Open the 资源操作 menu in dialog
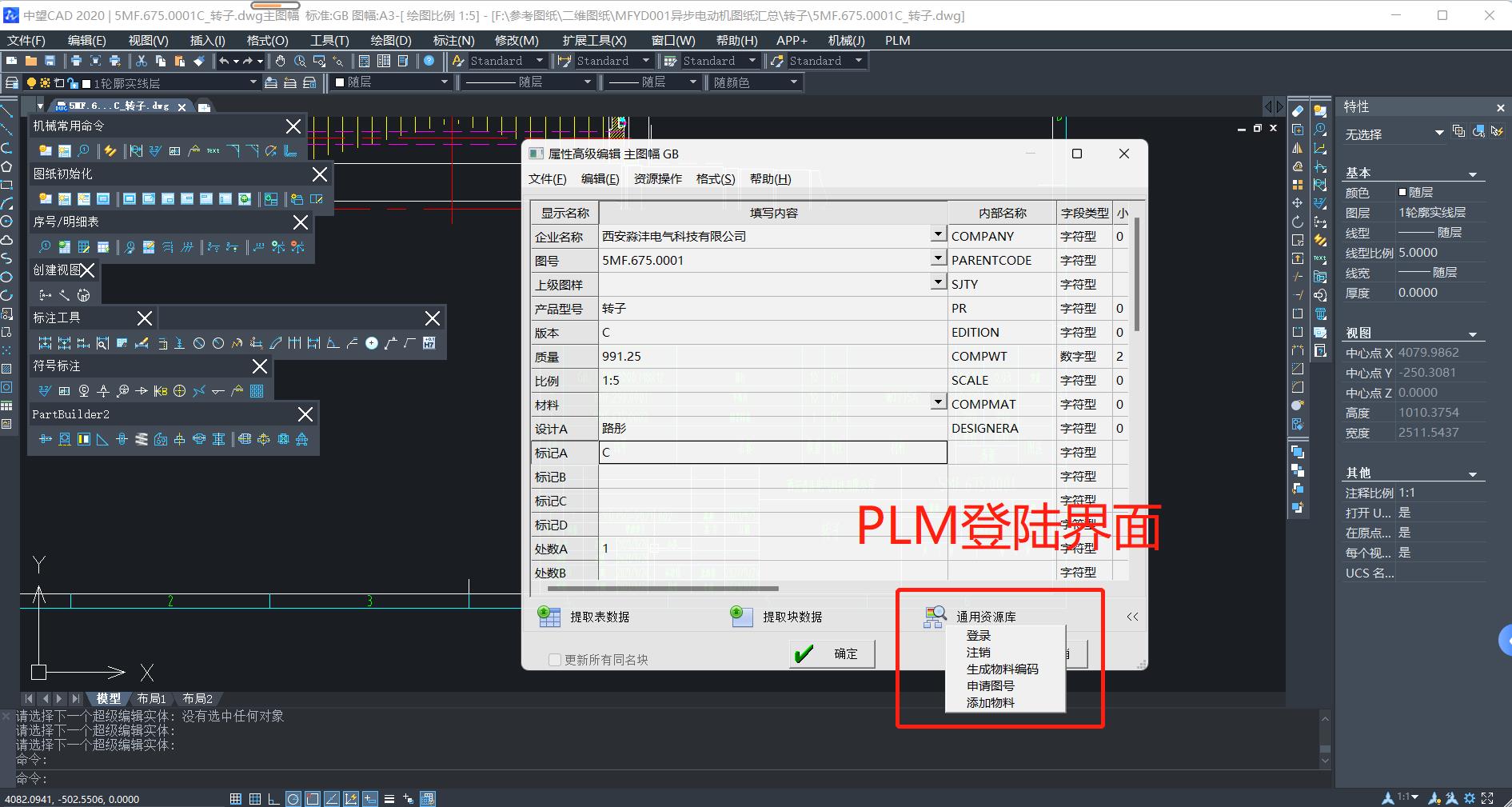The width and height of the screenshot is (1512, 807). pos(657,179)
